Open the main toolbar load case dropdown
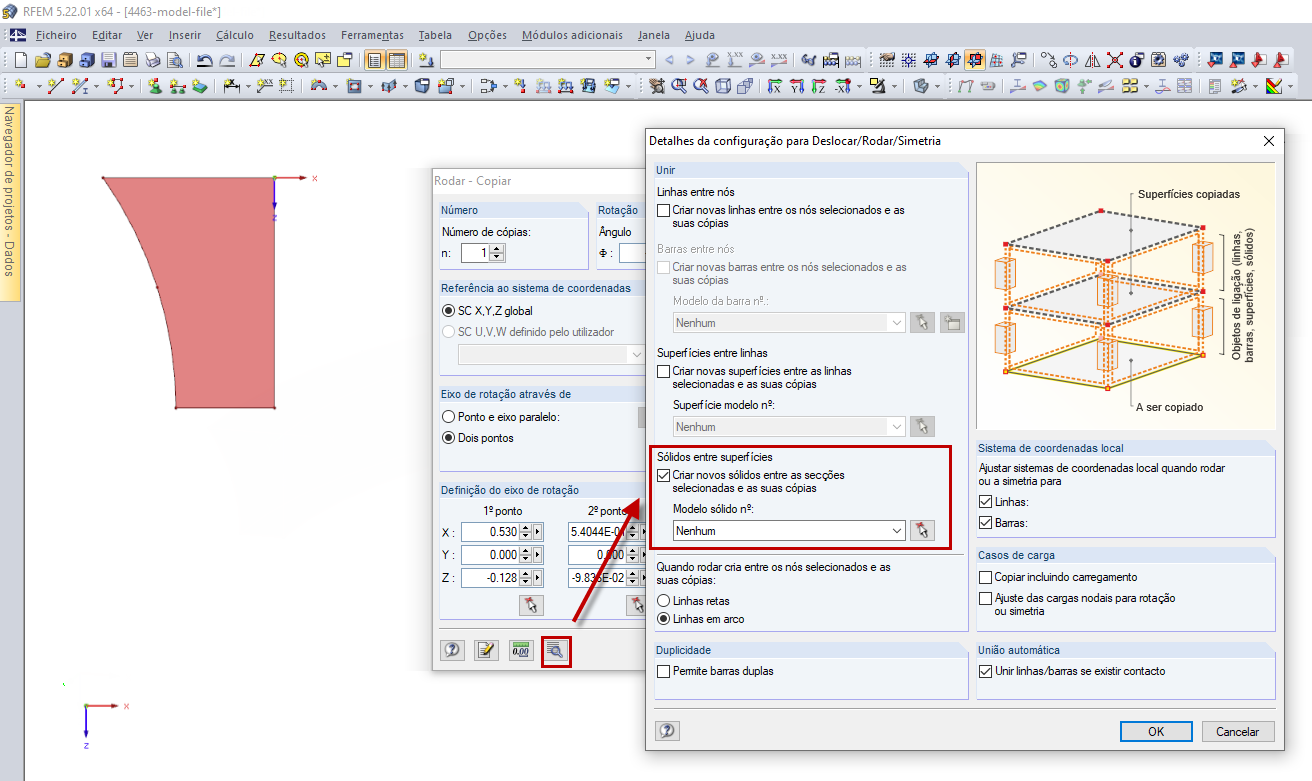Screen dimensions: 1312x781 [548, 60]
